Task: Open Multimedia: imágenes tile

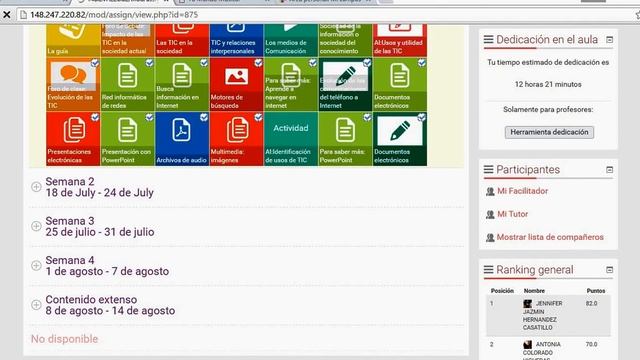Action: click(x=236, y=139)
